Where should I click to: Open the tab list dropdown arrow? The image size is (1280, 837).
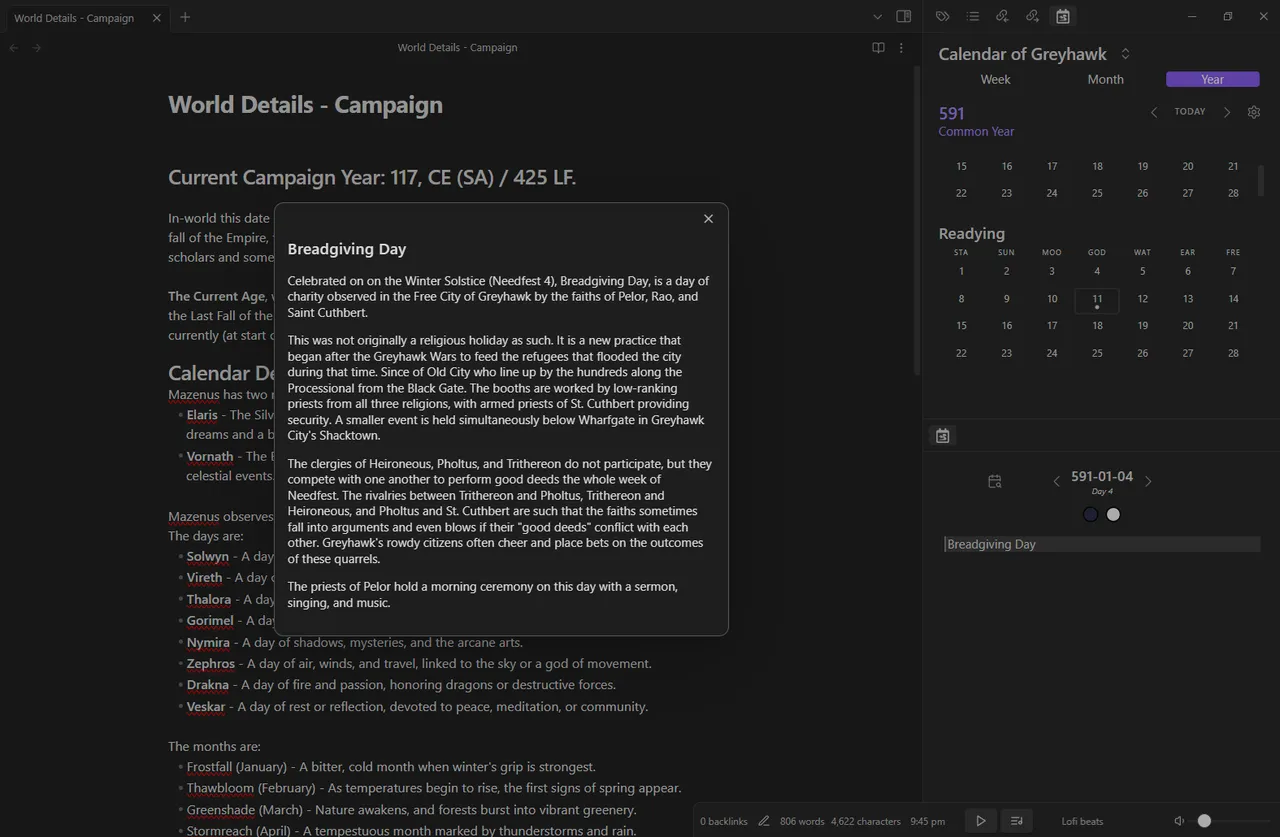tap(877, 17)
